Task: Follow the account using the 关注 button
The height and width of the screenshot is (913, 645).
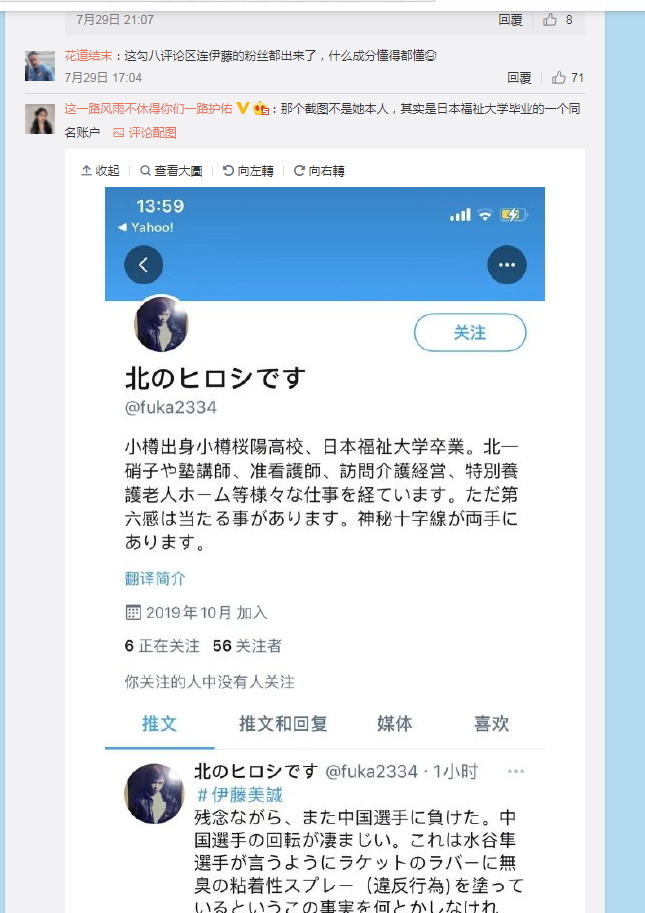Action: tap(470, 332)
